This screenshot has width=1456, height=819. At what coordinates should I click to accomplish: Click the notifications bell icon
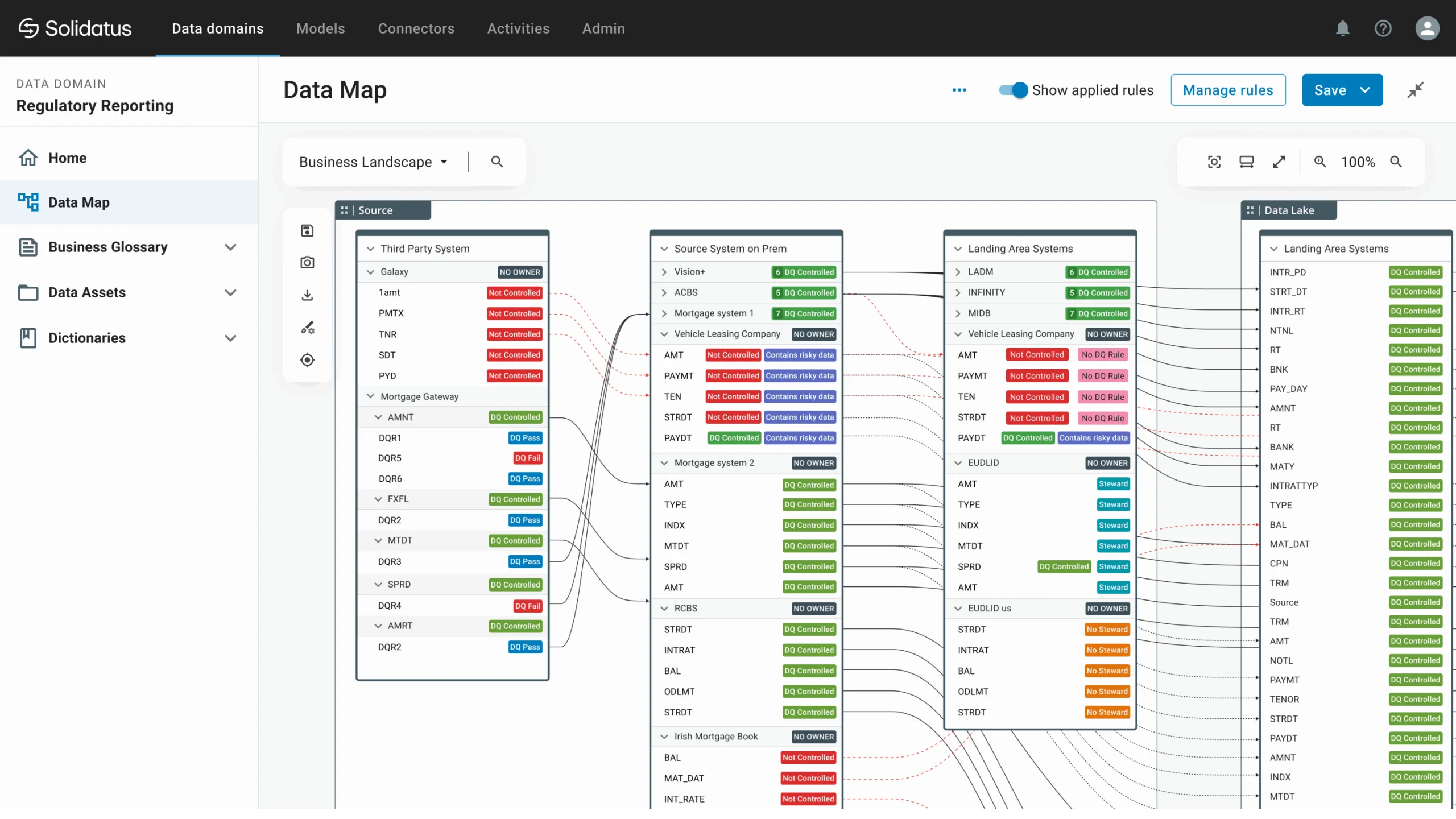click(1342, 28)
